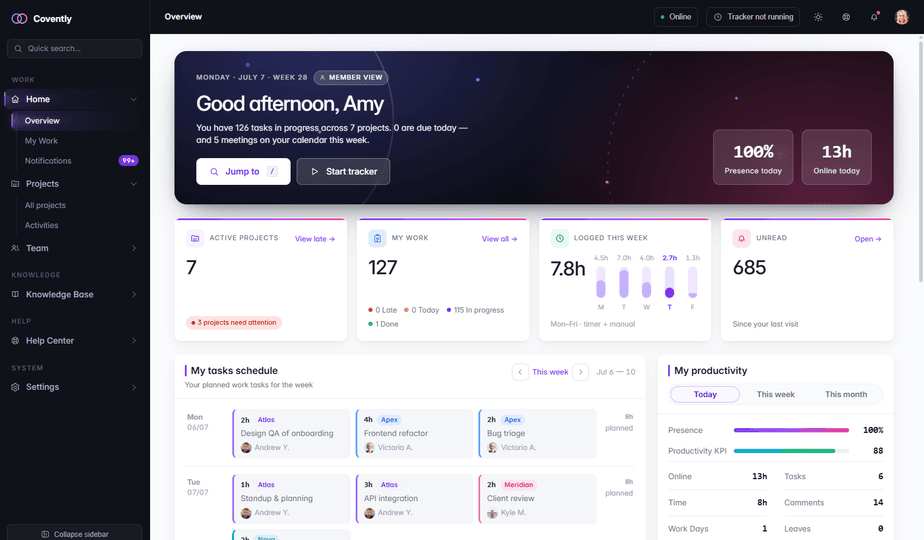Click the Productivity KPI progress bar

click(791, 451)
